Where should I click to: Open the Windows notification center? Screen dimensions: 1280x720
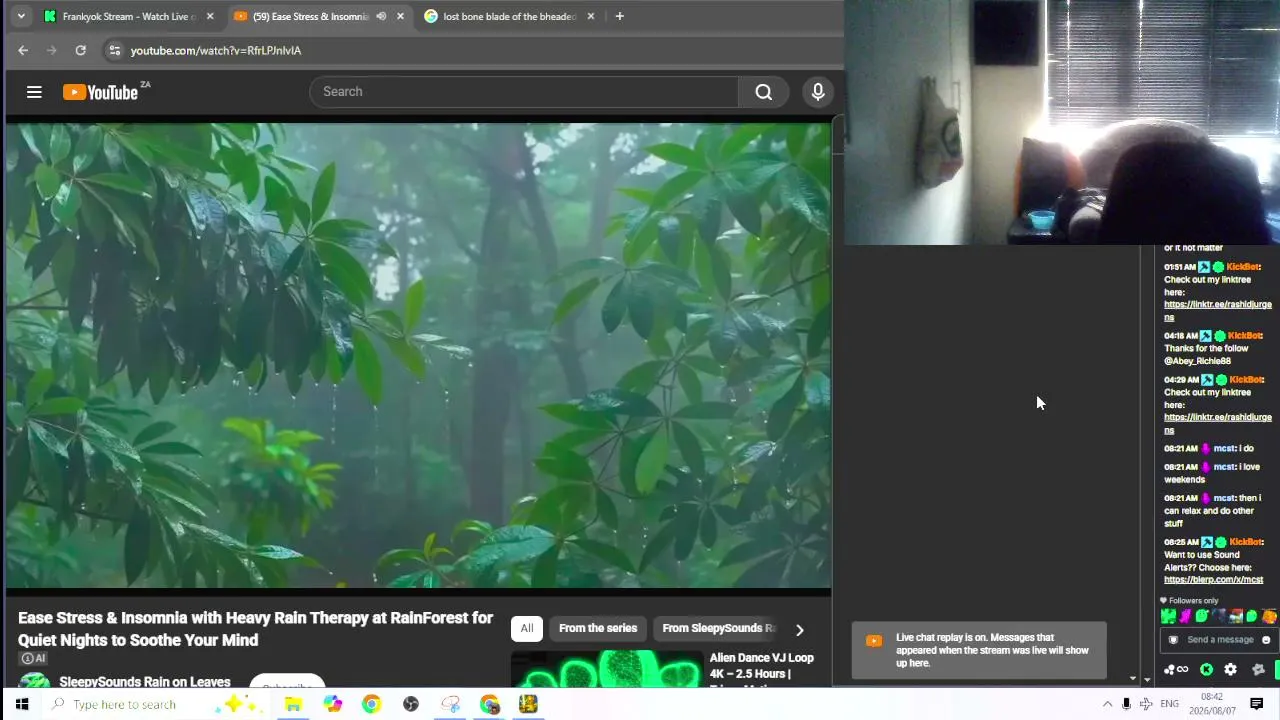(x=1257, y=704)
